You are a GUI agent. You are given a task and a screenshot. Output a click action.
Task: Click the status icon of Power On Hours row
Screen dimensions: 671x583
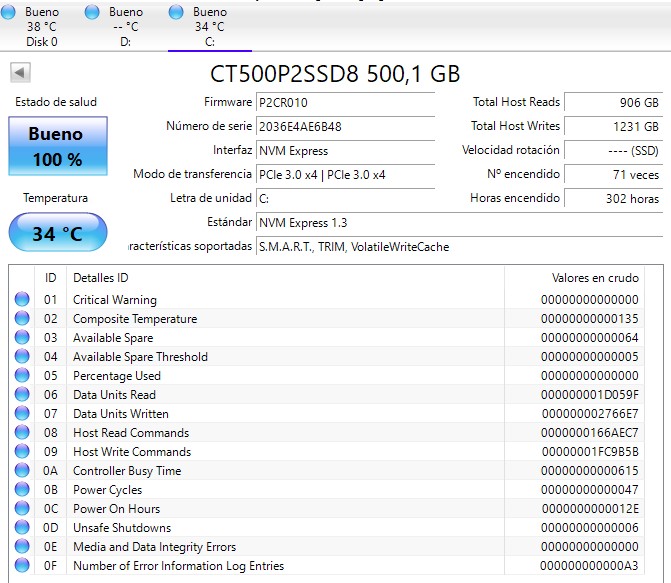click(x=22, y=508)
